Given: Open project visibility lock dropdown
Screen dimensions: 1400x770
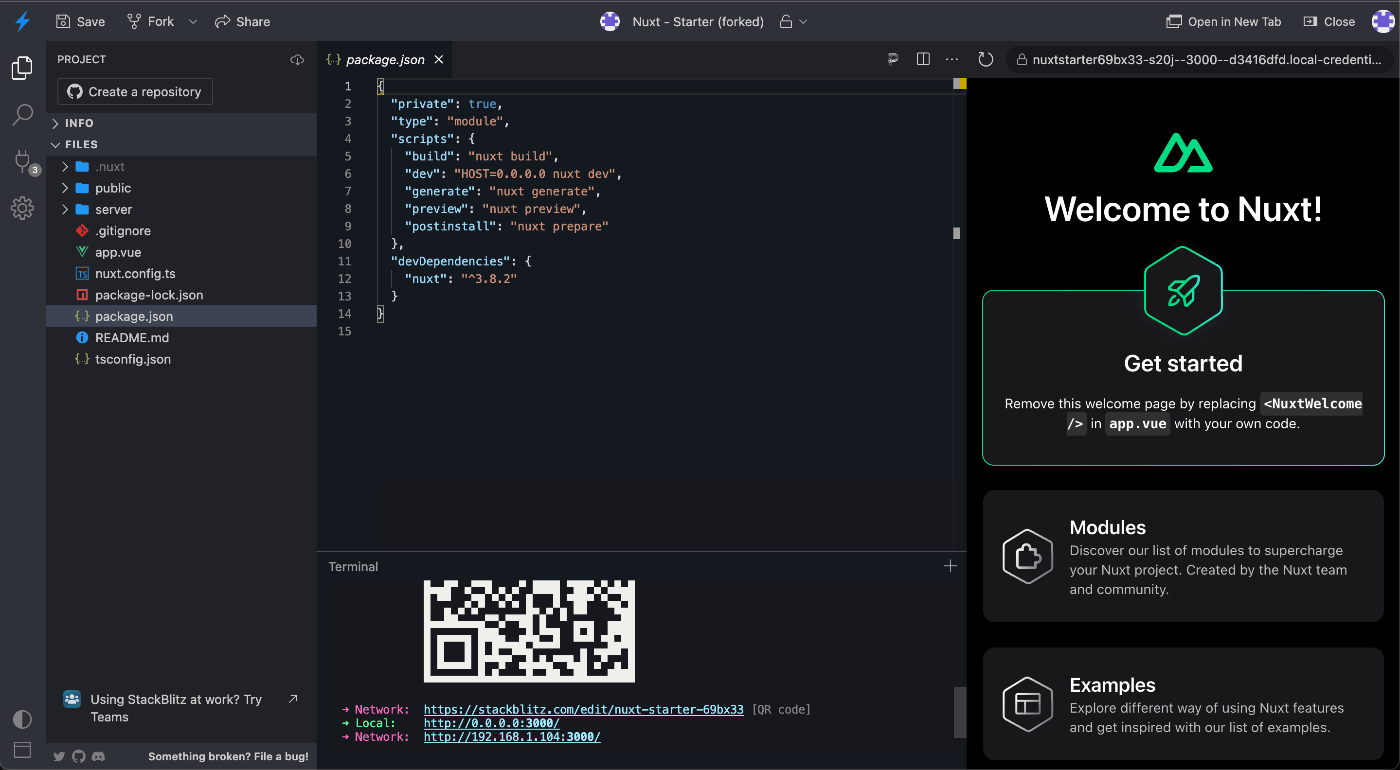Looking at the screenshot, I should click(793, 21).
